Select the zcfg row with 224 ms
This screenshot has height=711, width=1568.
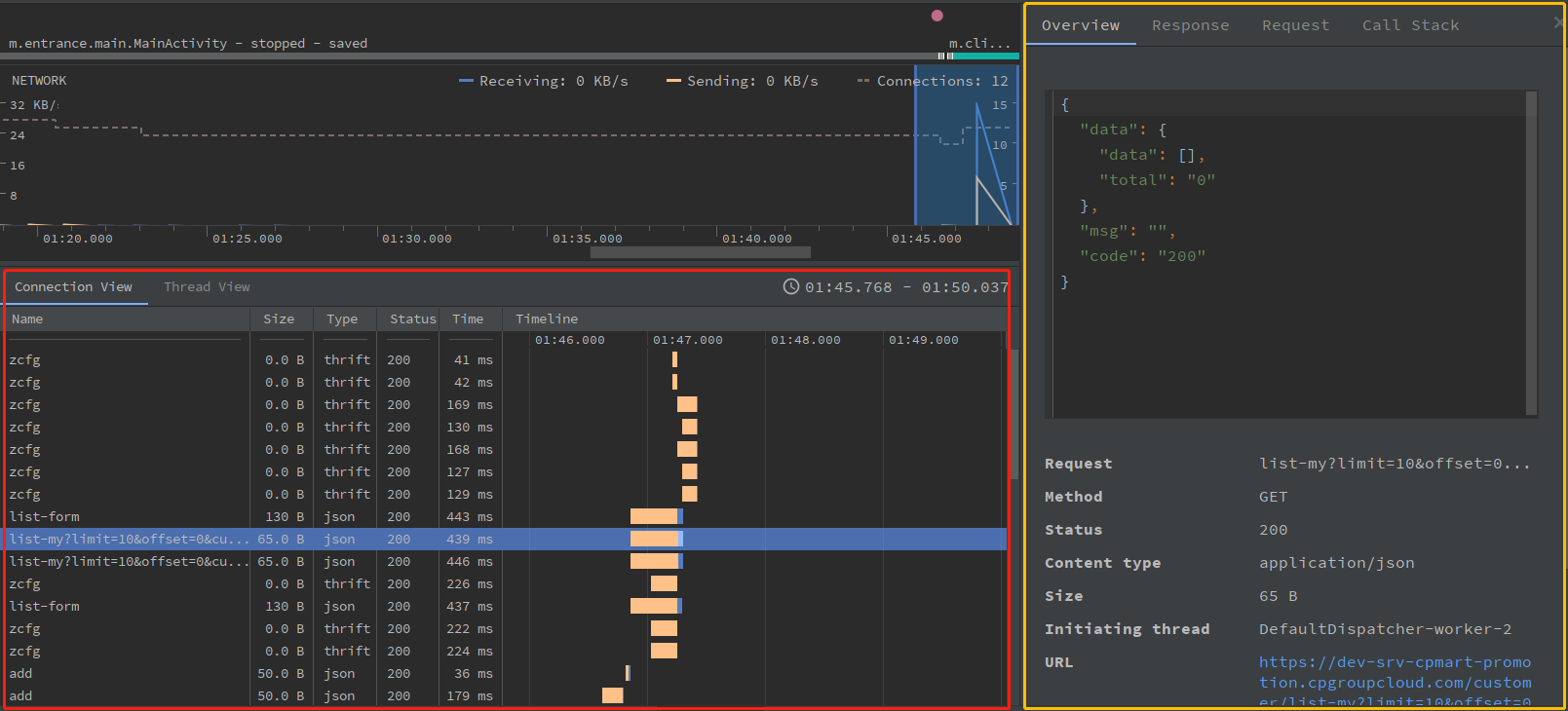(505, 651)
